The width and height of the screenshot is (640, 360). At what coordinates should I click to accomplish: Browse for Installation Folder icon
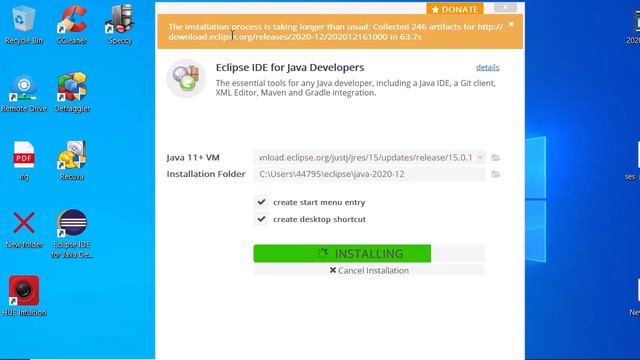click(x=496, y=174)
